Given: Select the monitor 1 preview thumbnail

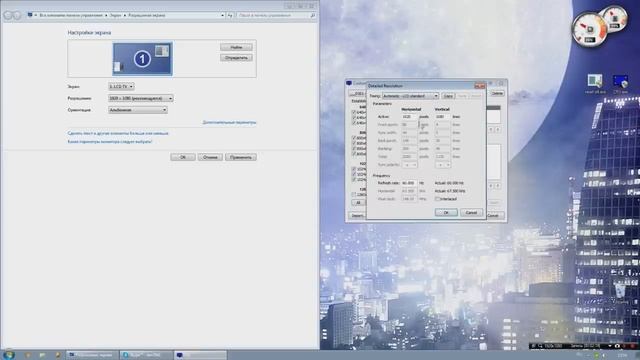Looking at the screenshot, I should point(142,59).
